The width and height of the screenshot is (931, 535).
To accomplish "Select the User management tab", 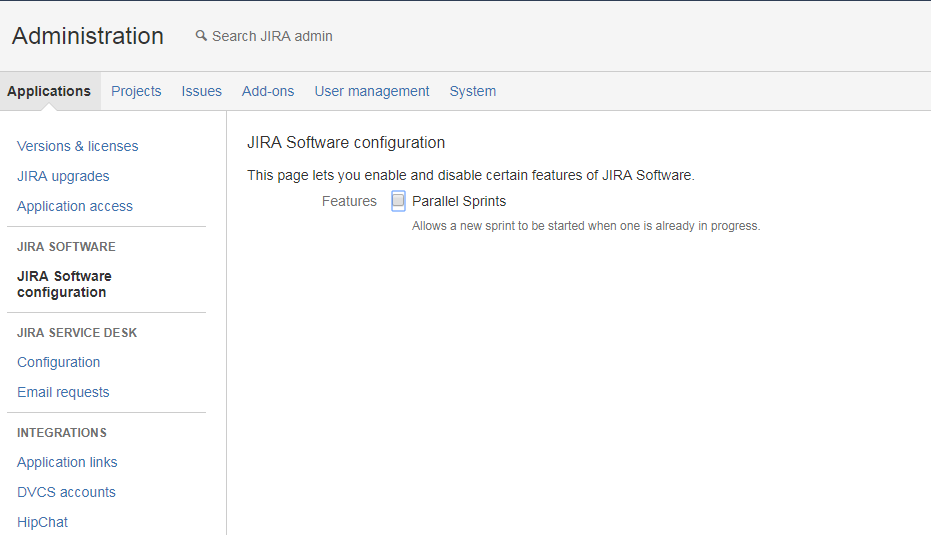I will click(x=372, y=91).
